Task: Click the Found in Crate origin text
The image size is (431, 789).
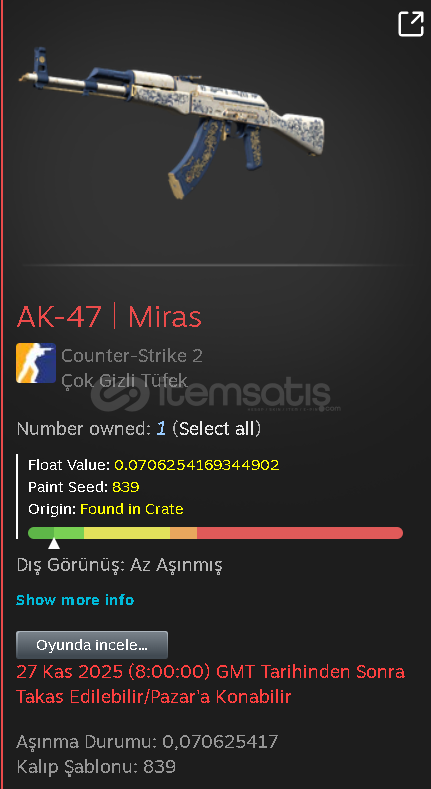Action: pyautogui.click(x=132, y=509)
